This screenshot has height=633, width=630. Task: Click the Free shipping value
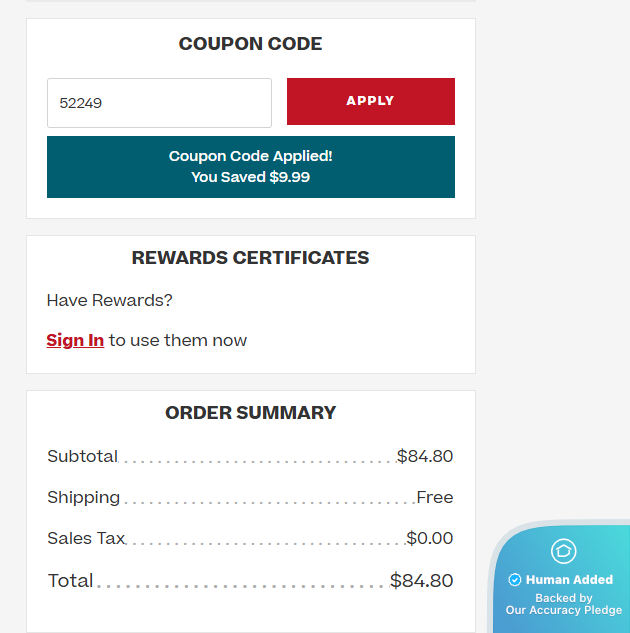click(x=435, y=497)
